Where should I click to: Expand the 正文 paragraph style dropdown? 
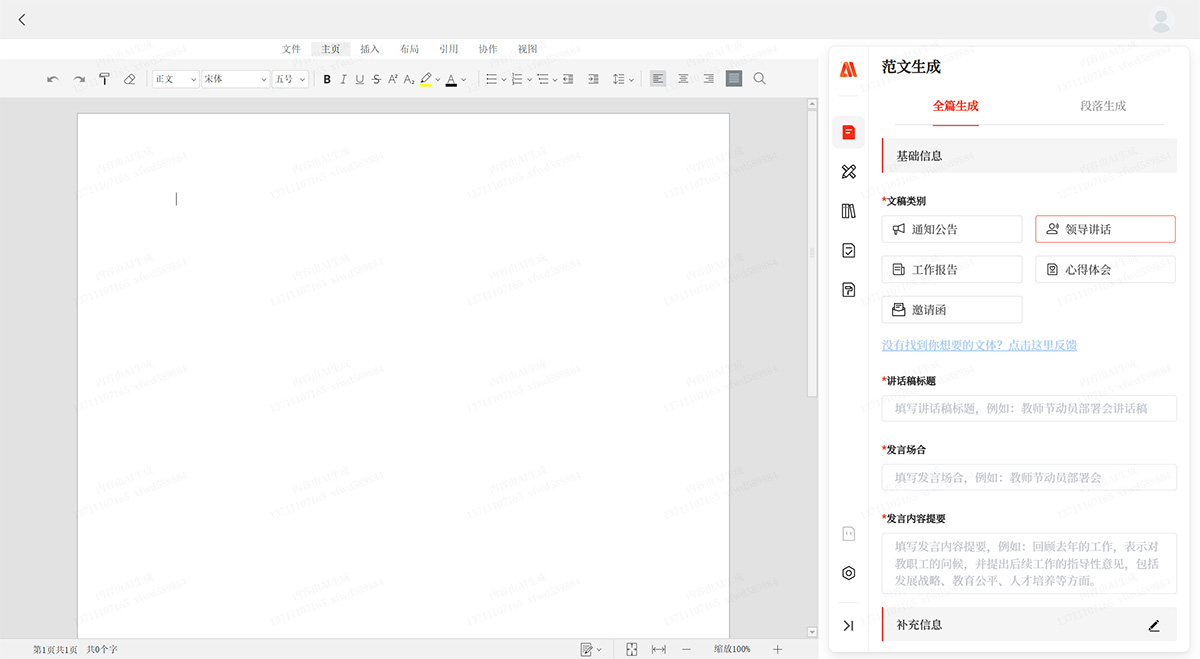tap(176, 79)
